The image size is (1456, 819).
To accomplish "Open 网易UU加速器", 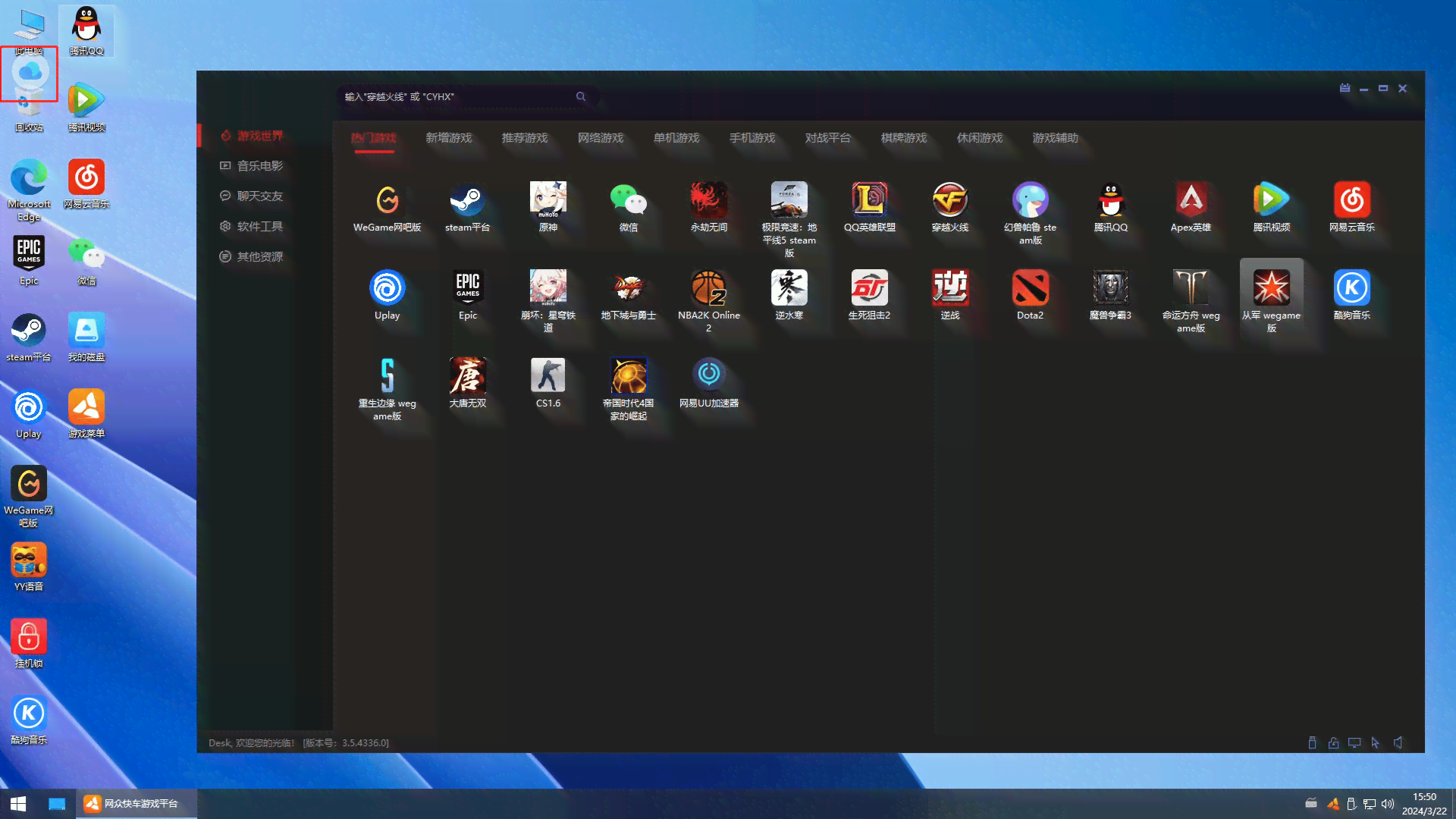I will click(x=709, y=383).
